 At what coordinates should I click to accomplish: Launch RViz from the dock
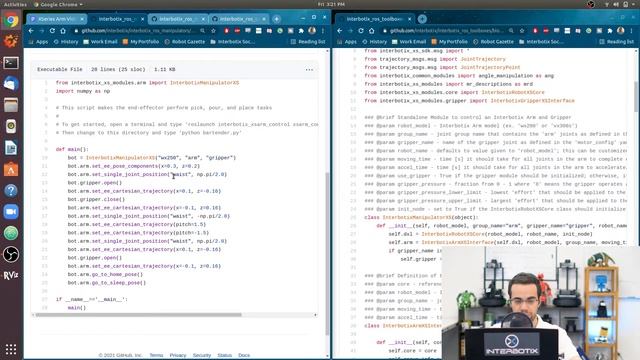coord(11,276)
